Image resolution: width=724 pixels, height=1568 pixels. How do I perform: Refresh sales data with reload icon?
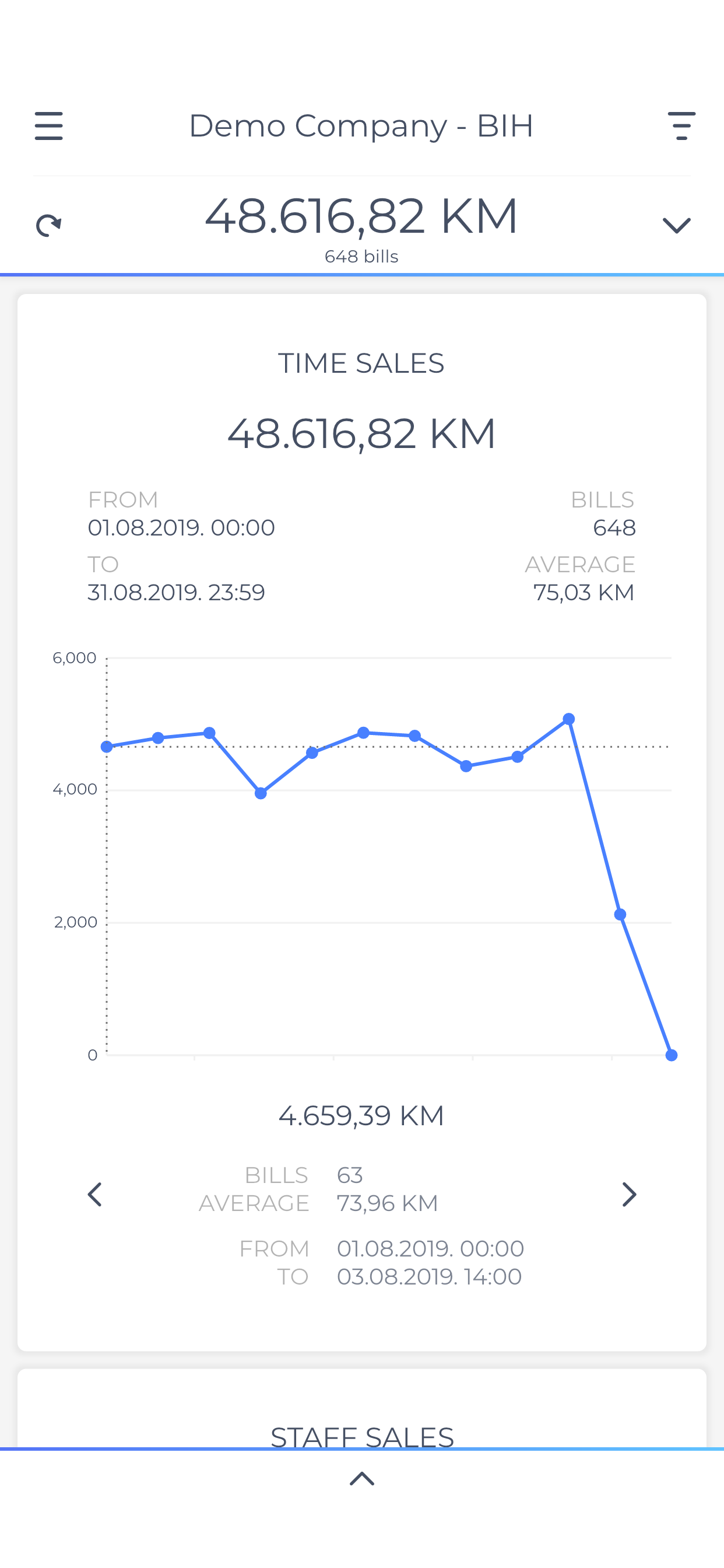48,226
